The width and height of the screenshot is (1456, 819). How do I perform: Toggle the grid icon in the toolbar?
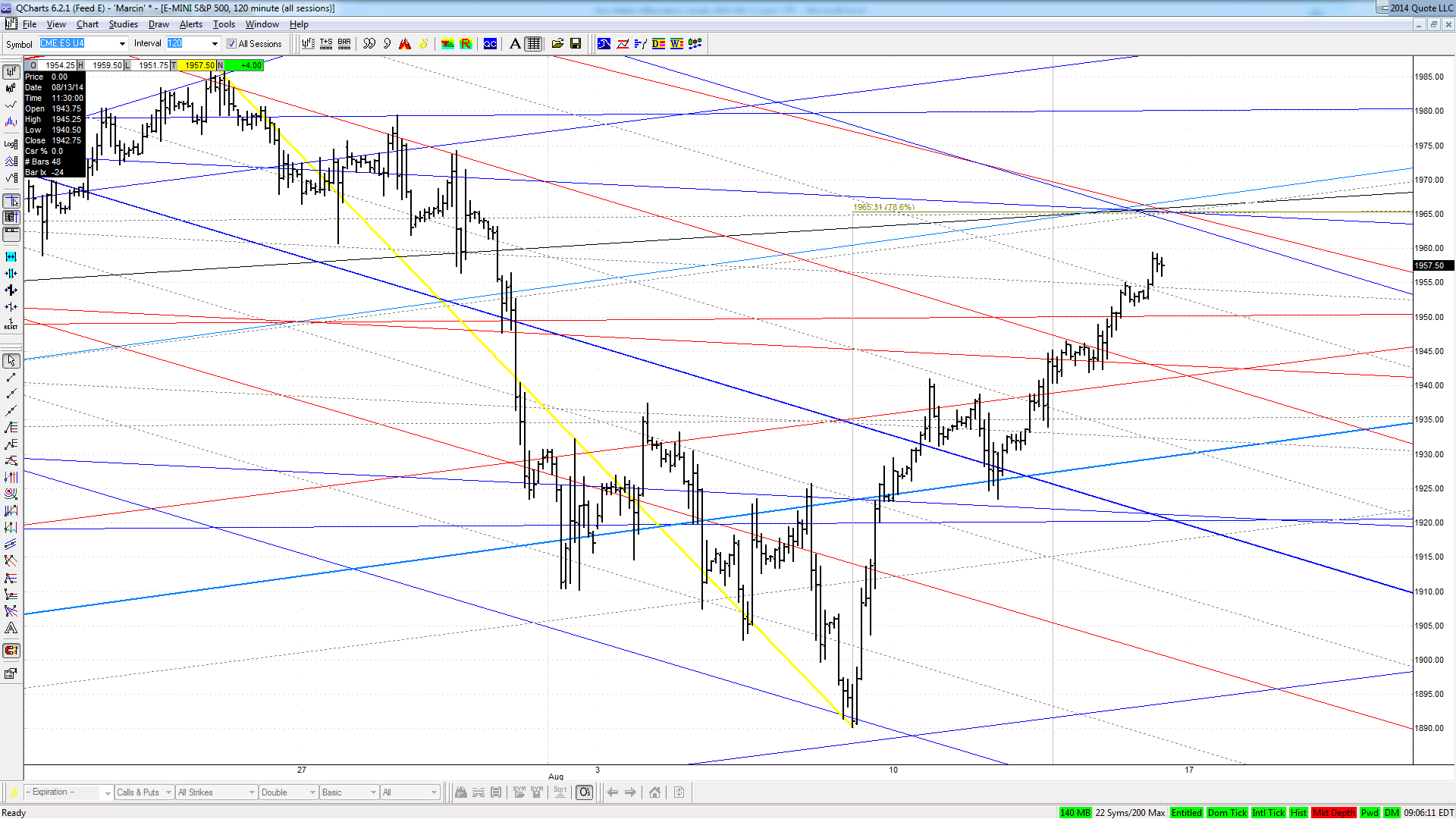(534, 44)
